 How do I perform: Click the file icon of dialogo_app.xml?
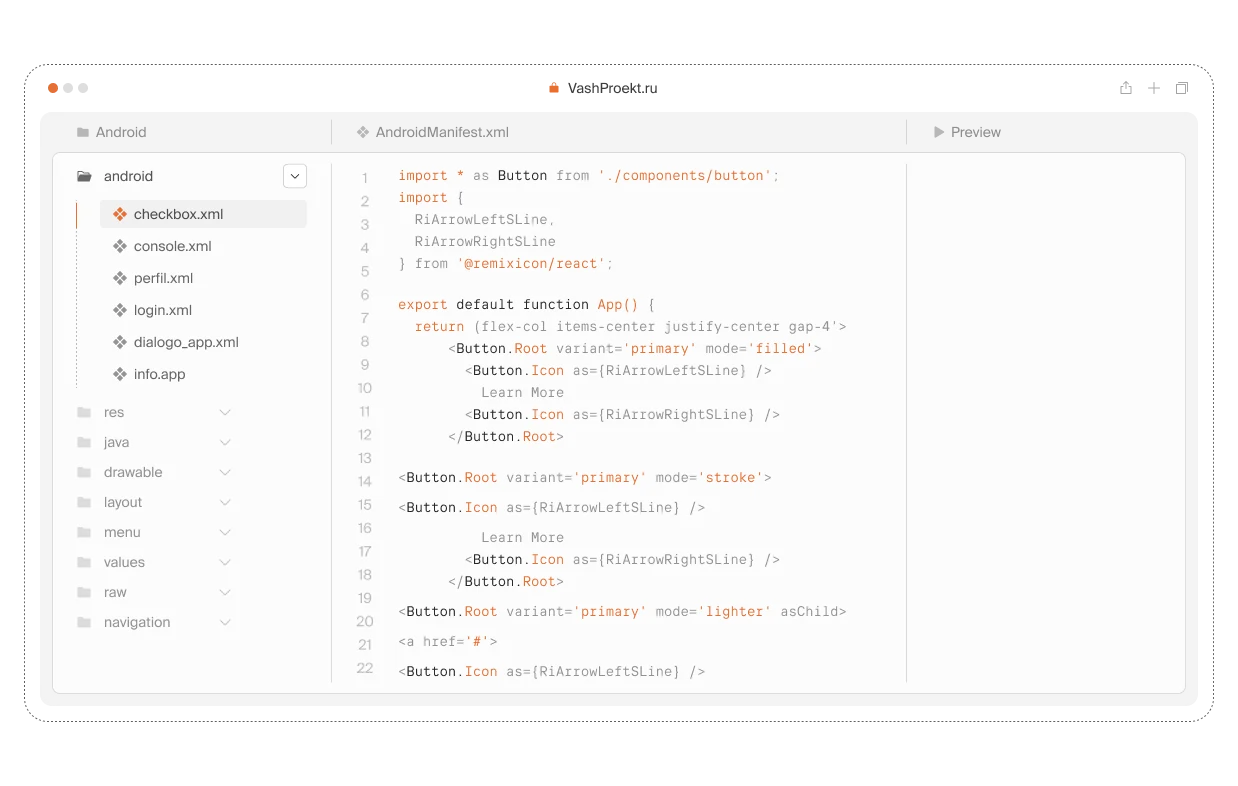tap(120, 342)
